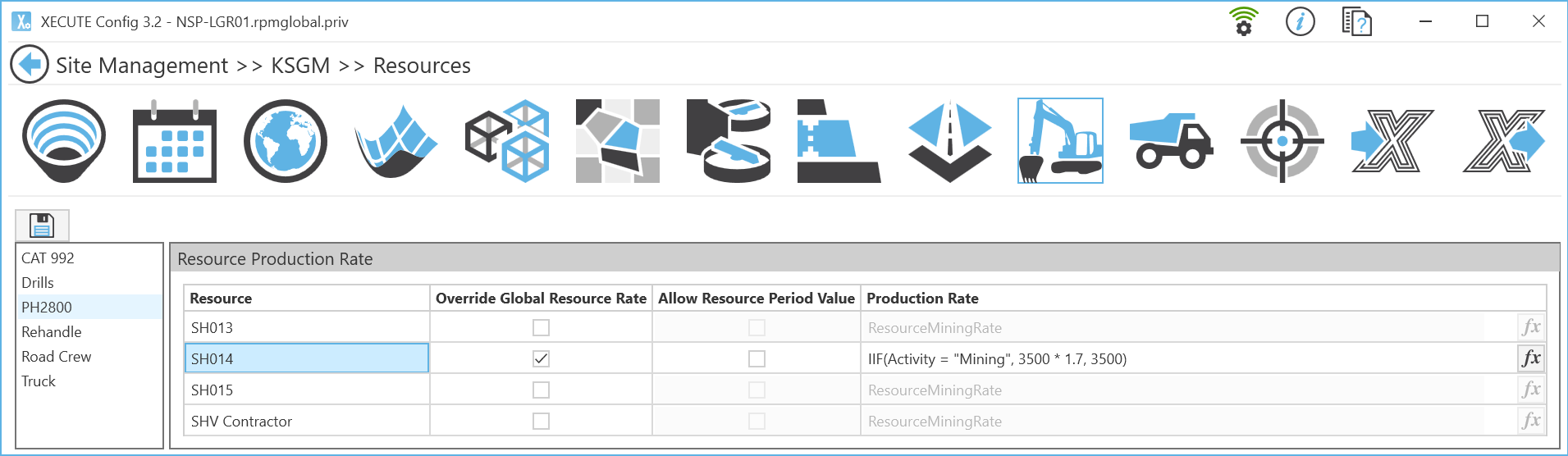Open the polygon regions icon
The height and width of the screenshot is (456, 1568).
point(618,141)
